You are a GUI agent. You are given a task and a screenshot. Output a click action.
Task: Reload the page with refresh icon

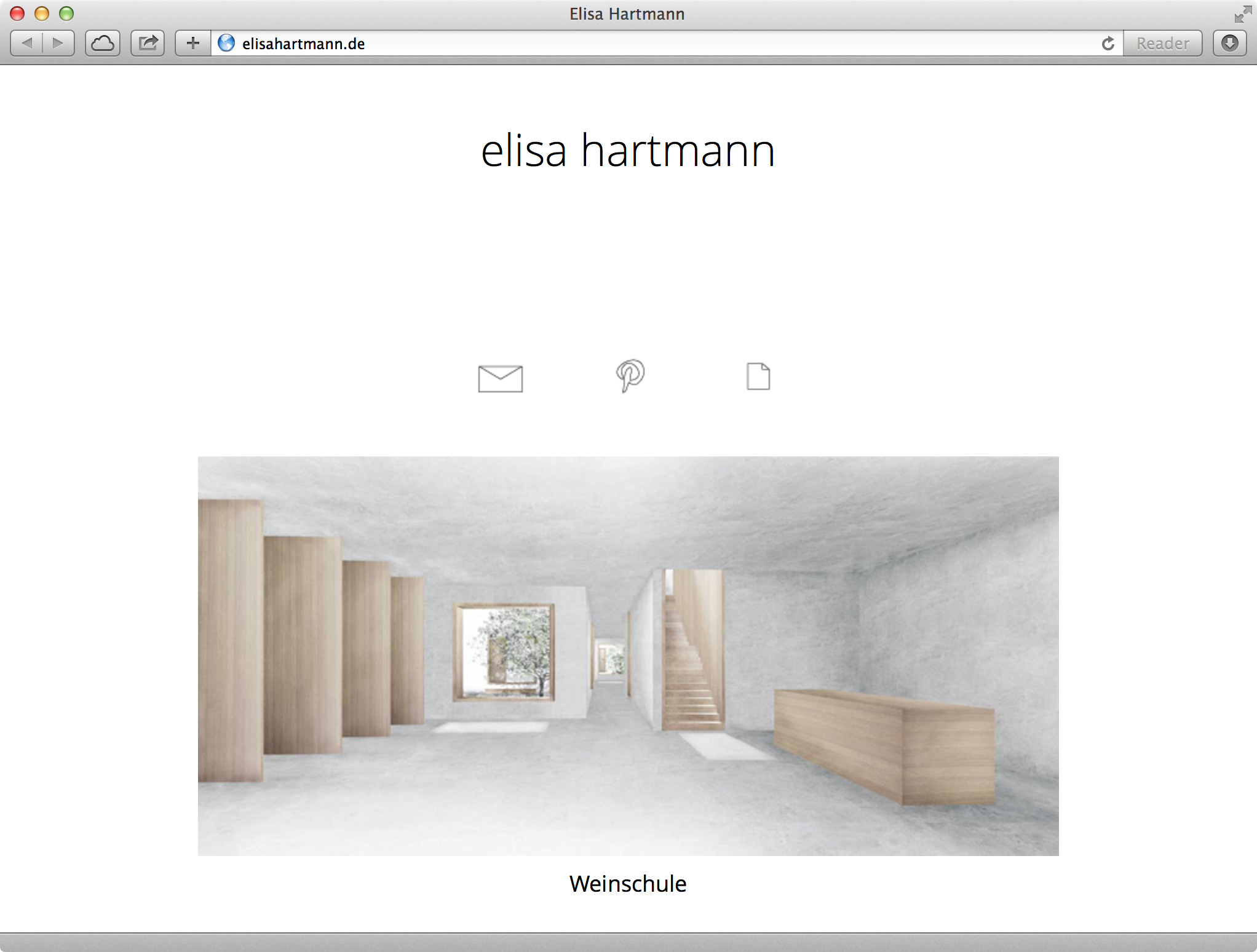click(1108, 43)
